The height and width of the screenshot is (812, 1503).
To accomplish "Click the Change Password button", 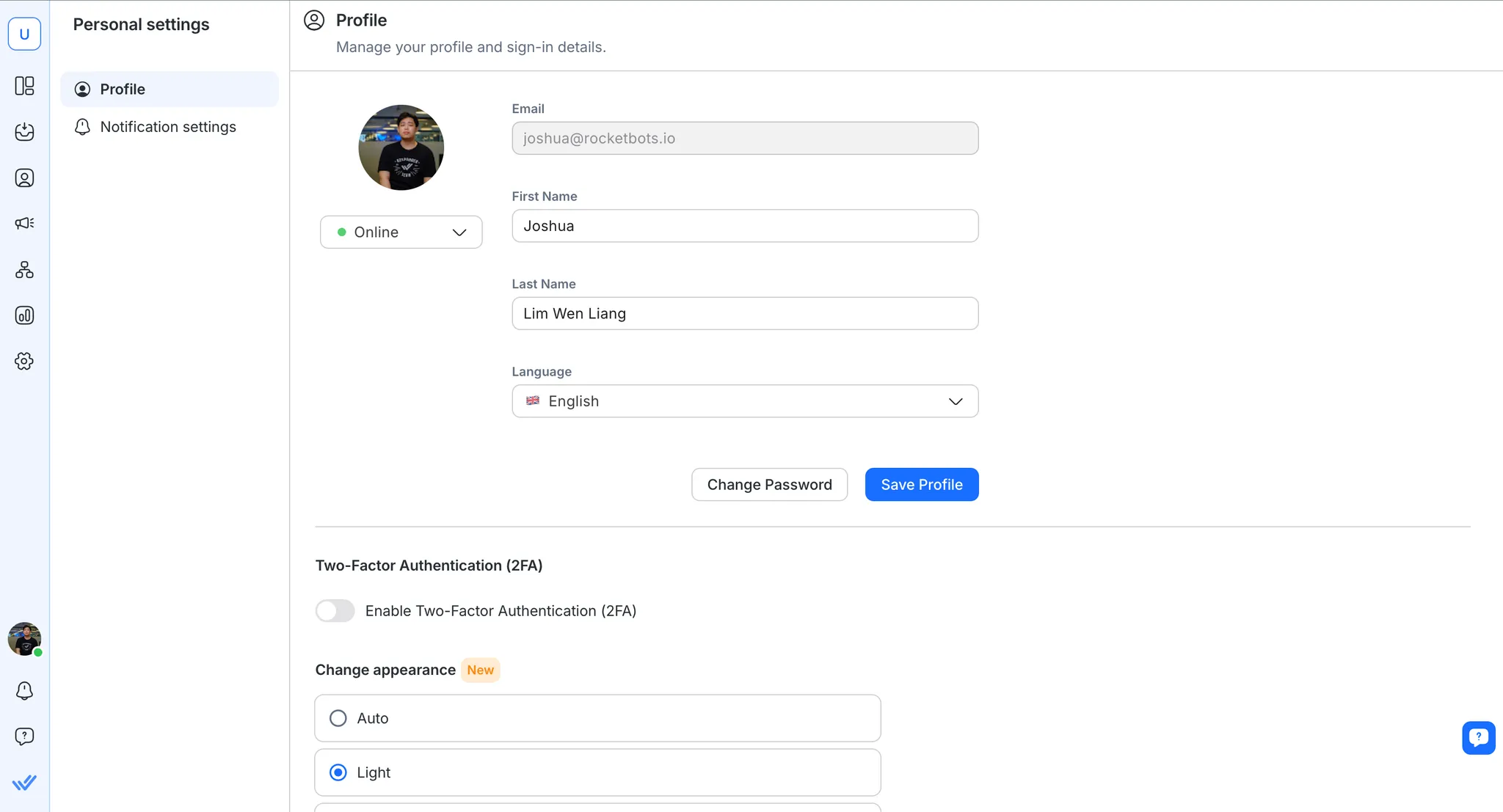I will point(769,485).
